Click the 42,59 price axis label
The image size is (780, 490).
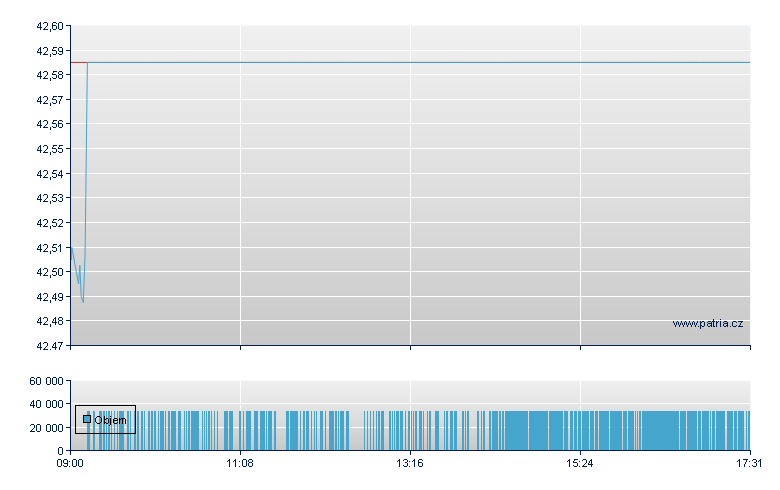tap(50, 51)
